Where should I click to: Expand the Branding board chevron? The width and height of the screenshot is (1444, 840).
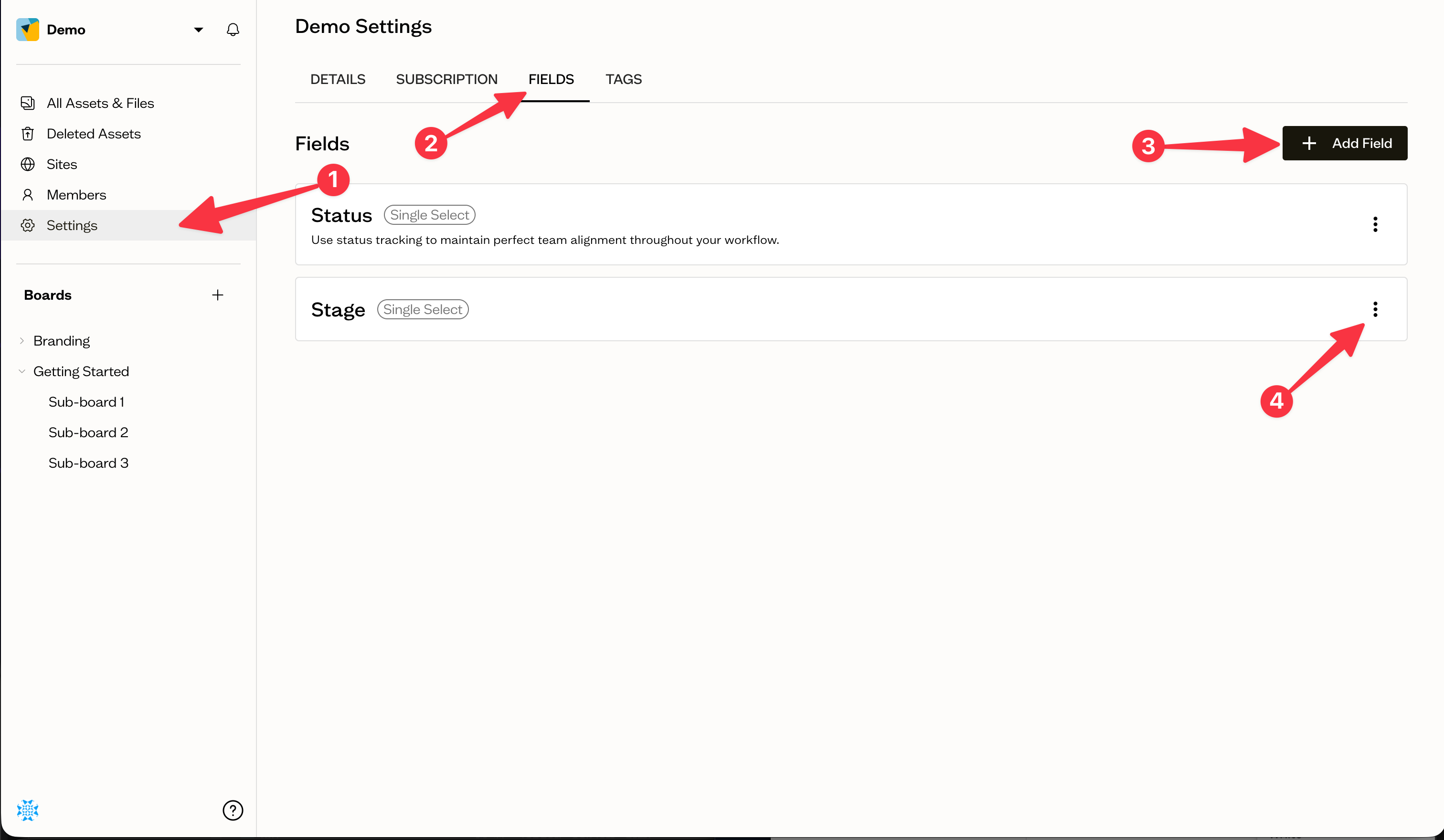[22, 341]
